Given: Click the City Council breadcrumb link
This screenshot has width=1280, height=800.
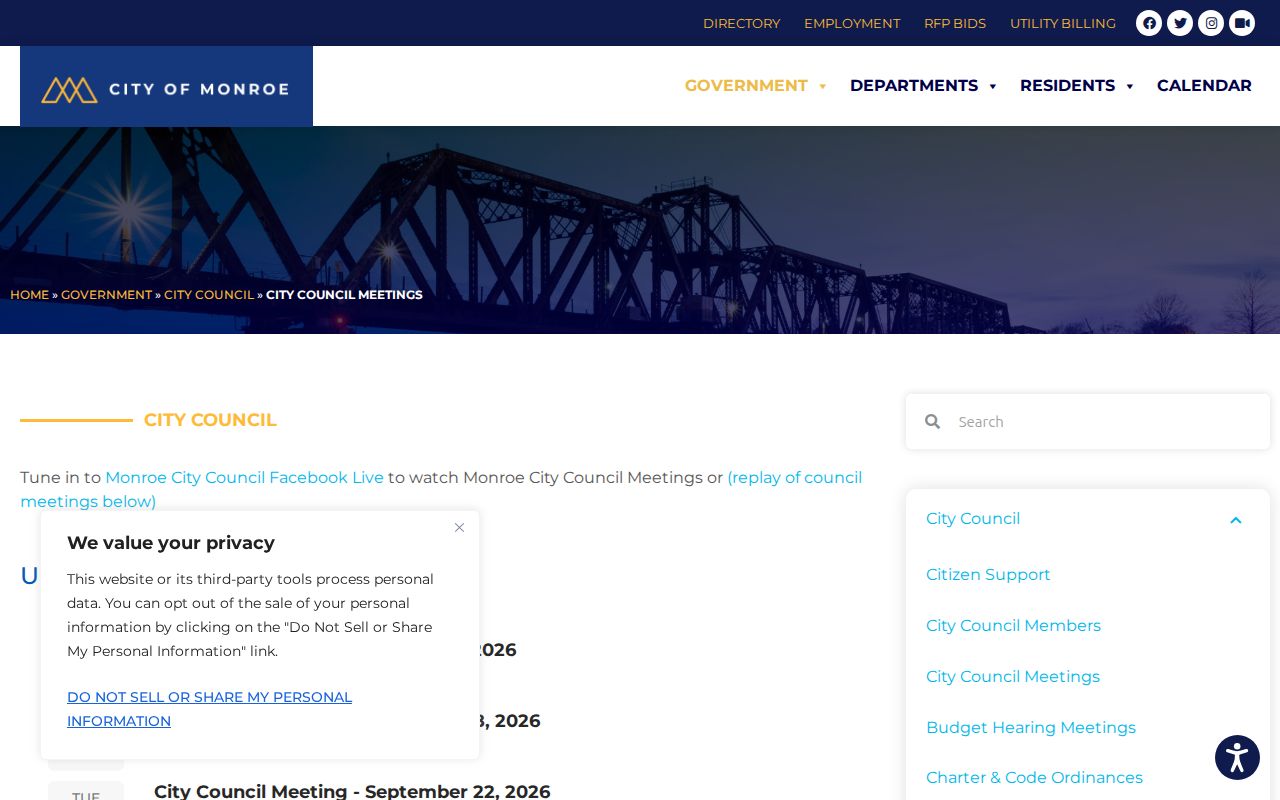Looking at the screenshot, I should [209, 295].
